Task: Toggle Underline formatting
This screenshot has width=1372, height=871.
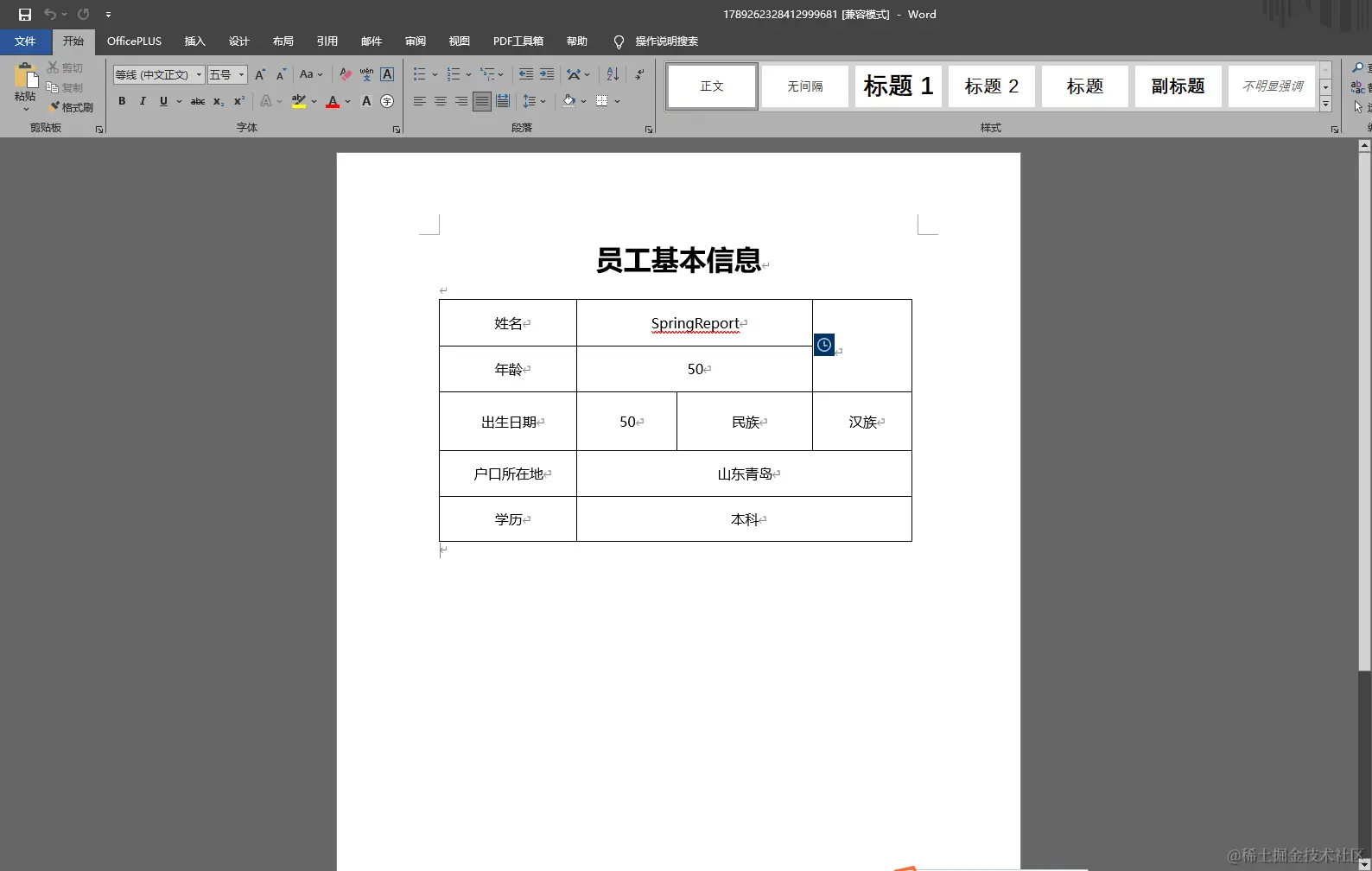Action: tap(163, 101)
